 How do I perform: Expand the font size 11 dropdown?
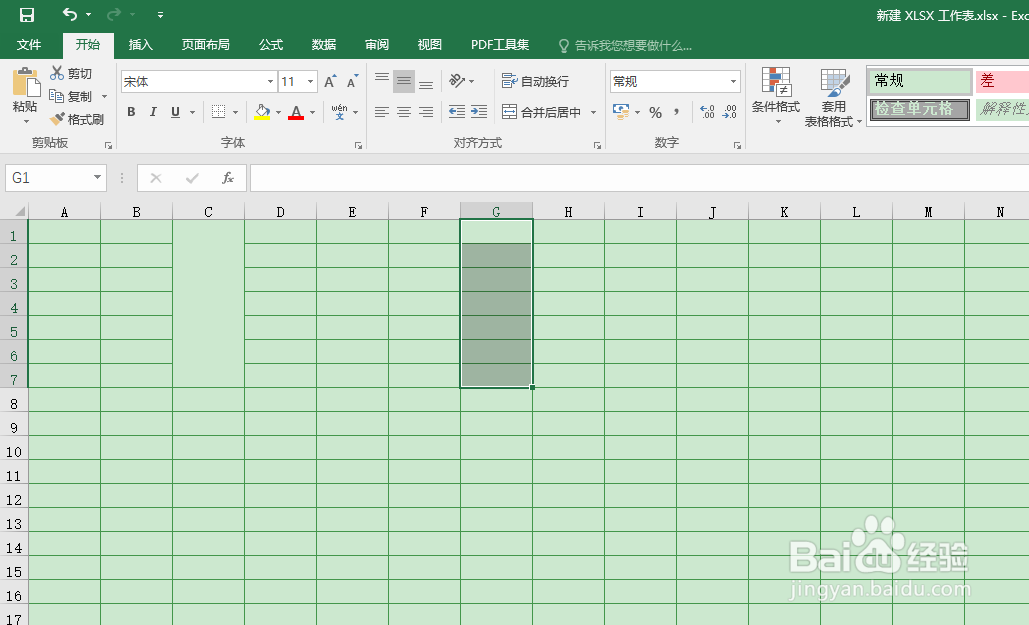310,81
